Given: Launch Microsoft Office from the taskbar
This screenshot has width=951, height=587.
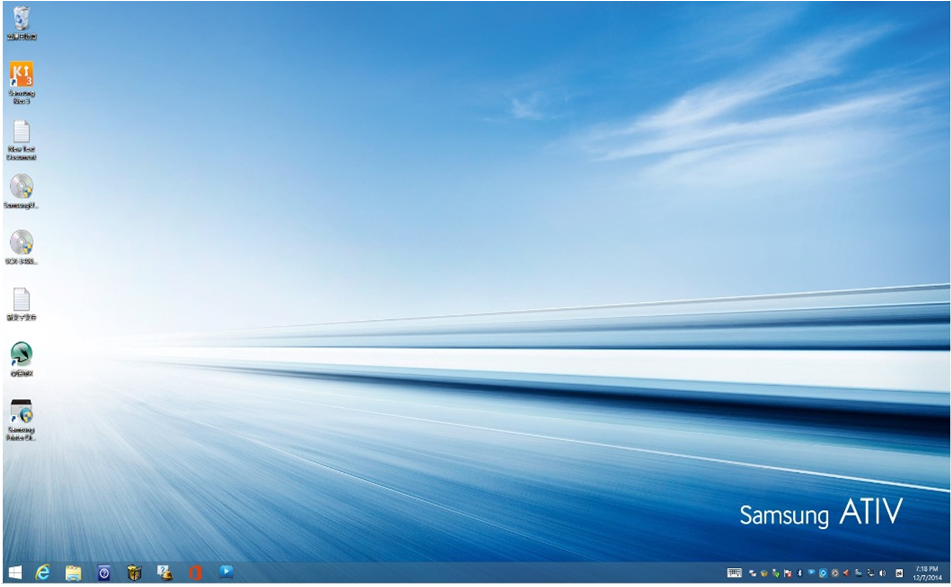Looking at the screenshot, I should click(x=195, y=572).
